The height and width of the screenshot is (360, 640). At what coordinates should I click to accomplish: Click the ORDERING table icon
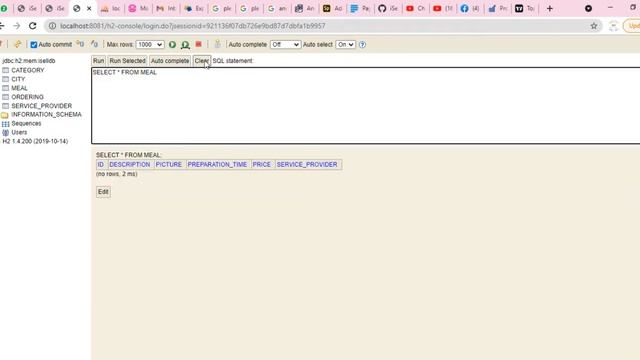click(x=5, y=97)
